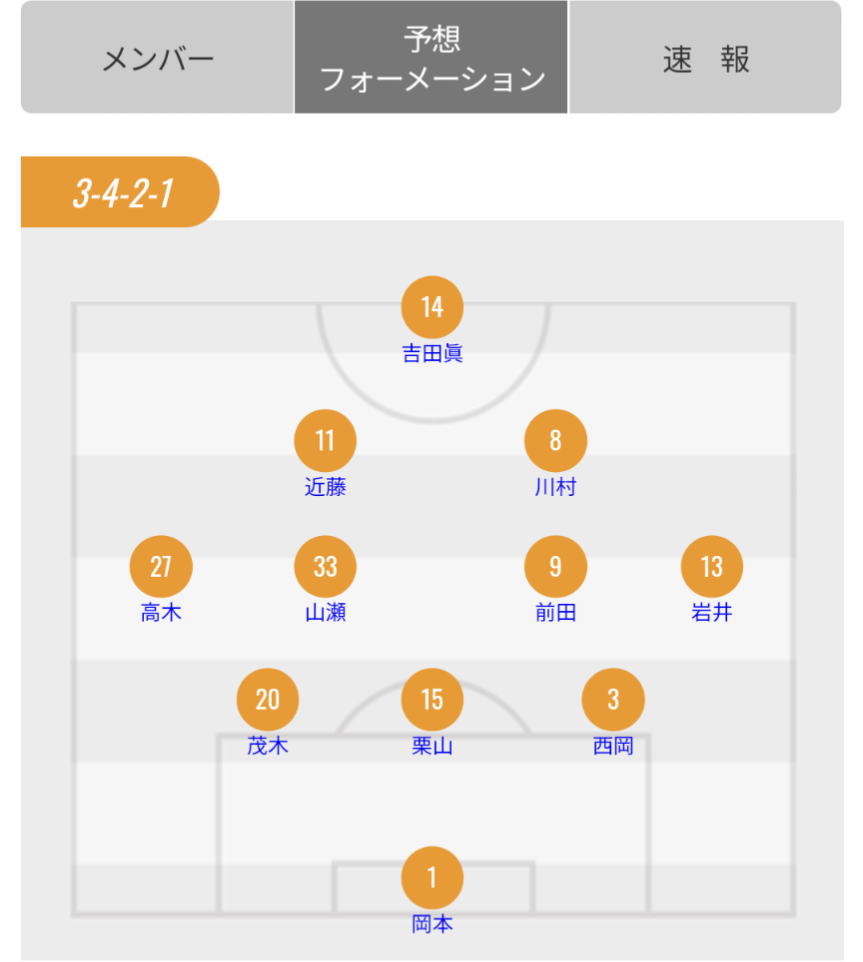Open player link 岩井
This screenshot has width=863, height=962.
[x=711, y=613]
